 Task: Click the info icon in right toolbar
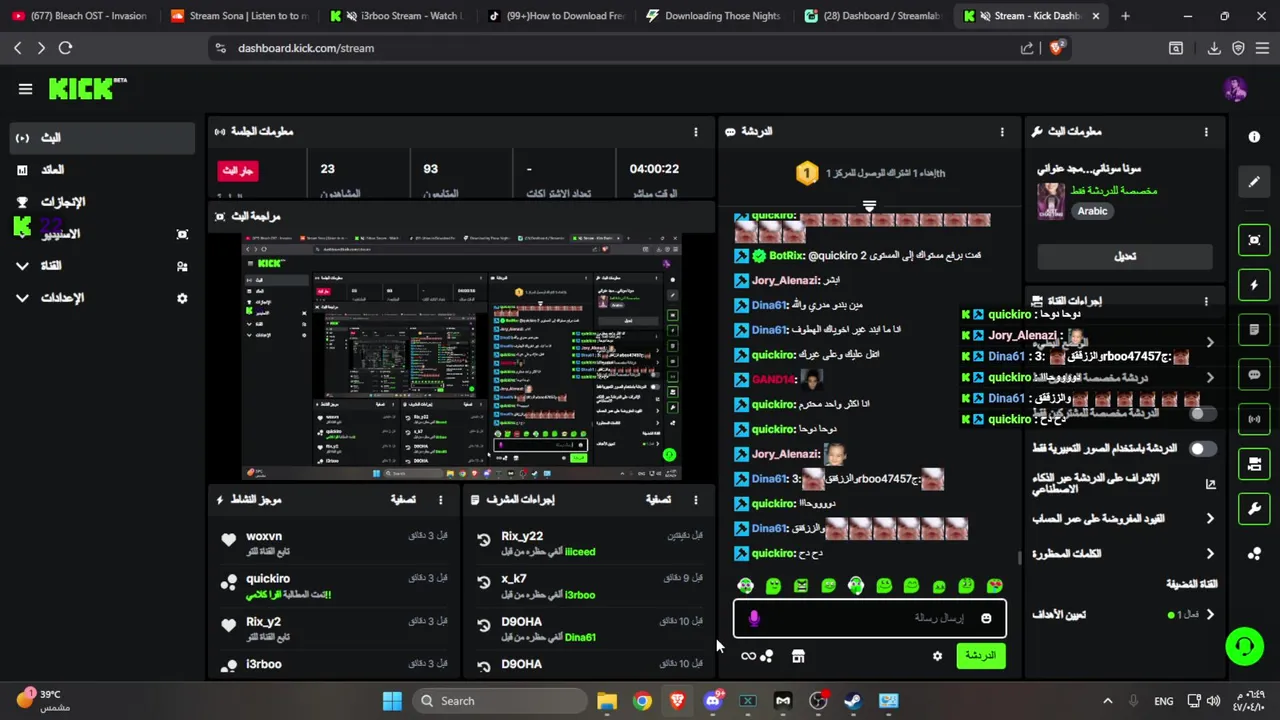1254,137
